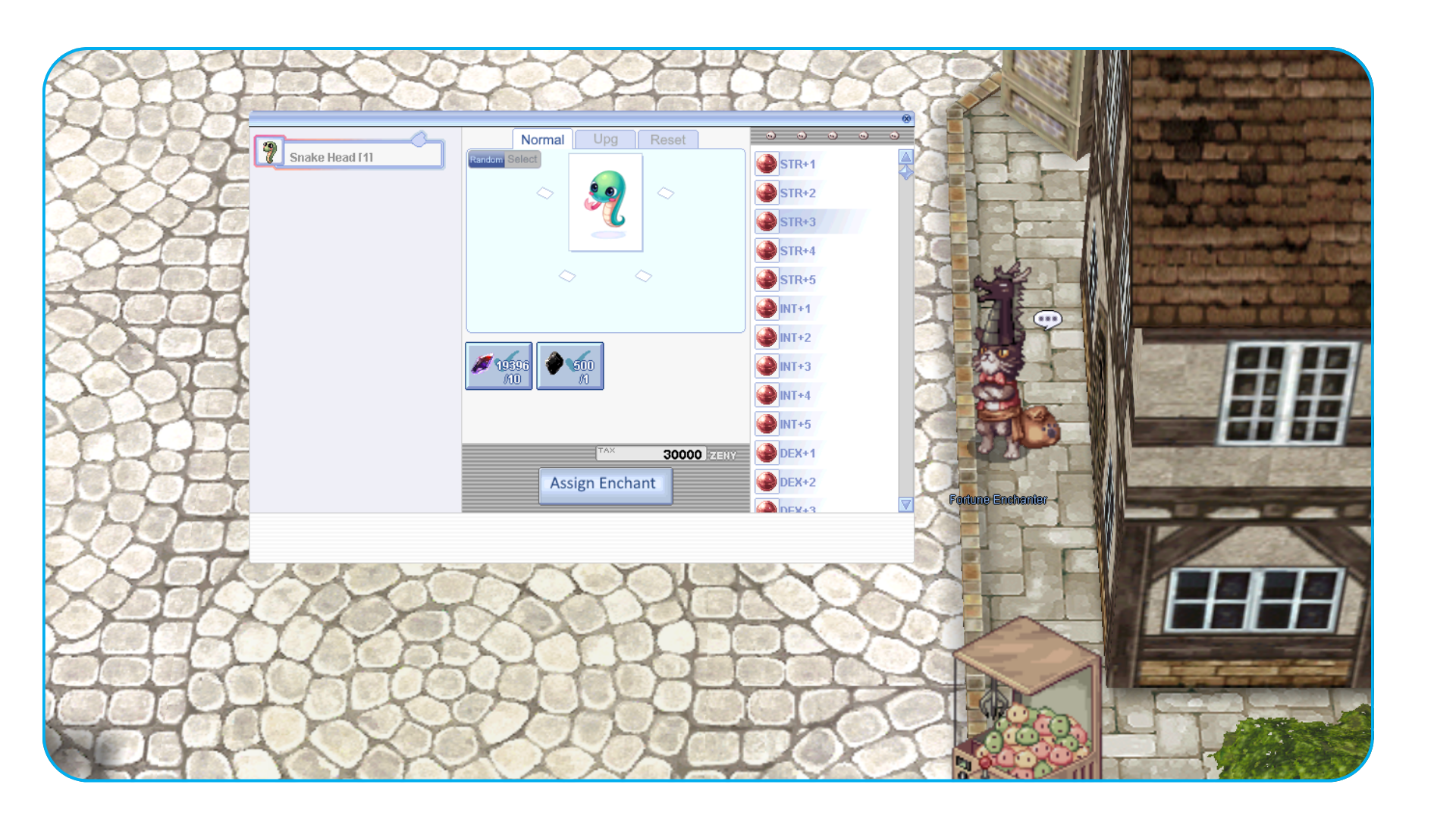
Task: Click the purple crystal material slot
Action: (x=498, y=366)
